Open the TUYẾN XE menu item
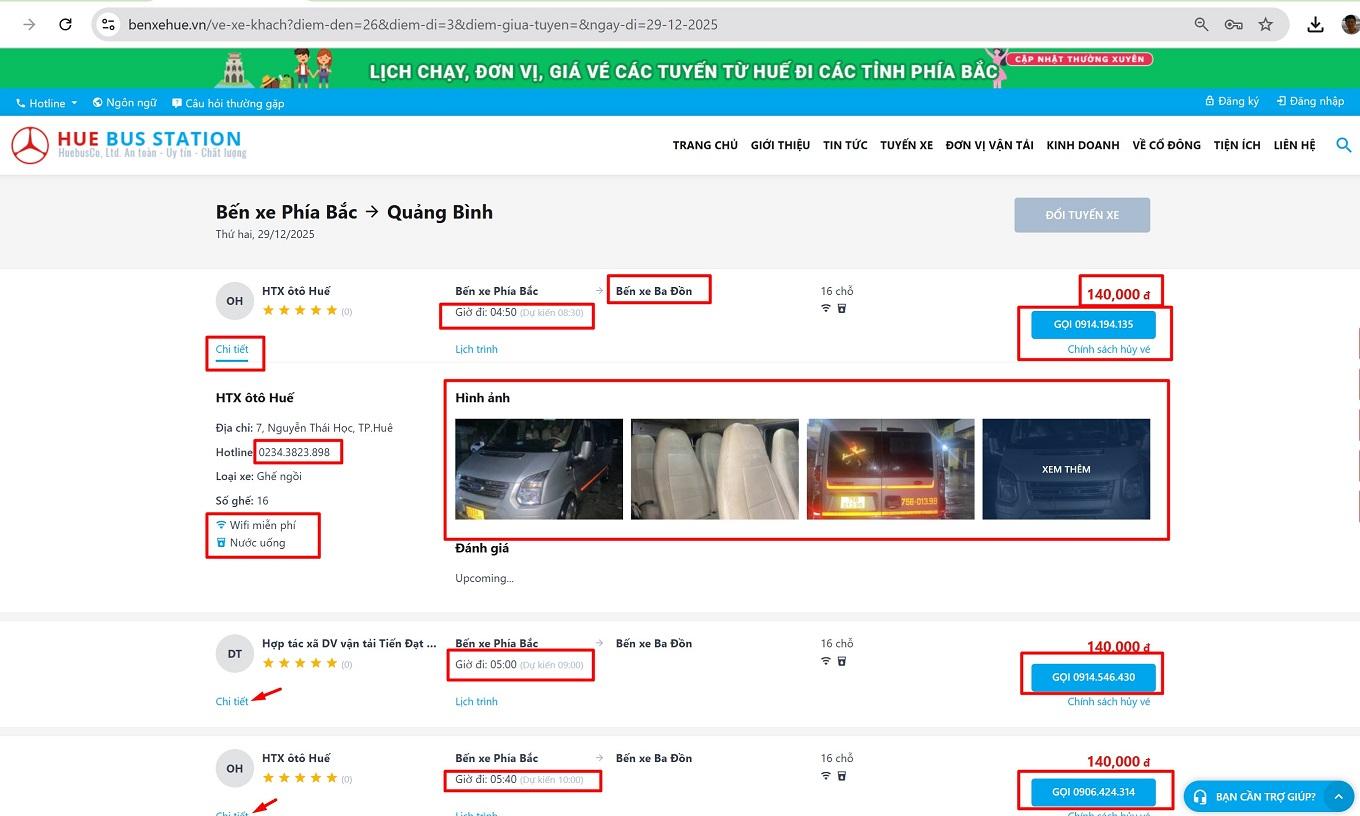 [x=906, y=145]
